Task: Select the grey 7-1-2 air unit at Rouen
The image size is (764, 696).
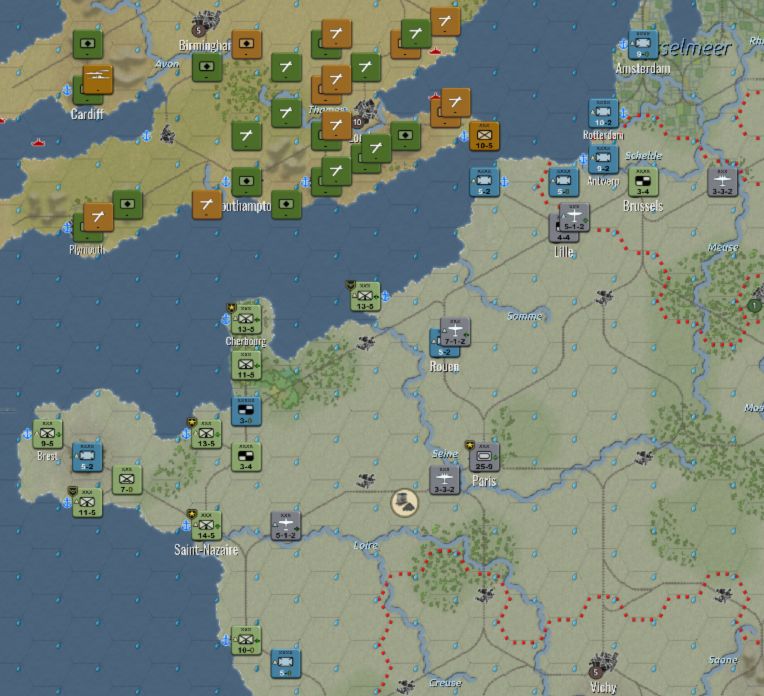Action: pos(456,332)
